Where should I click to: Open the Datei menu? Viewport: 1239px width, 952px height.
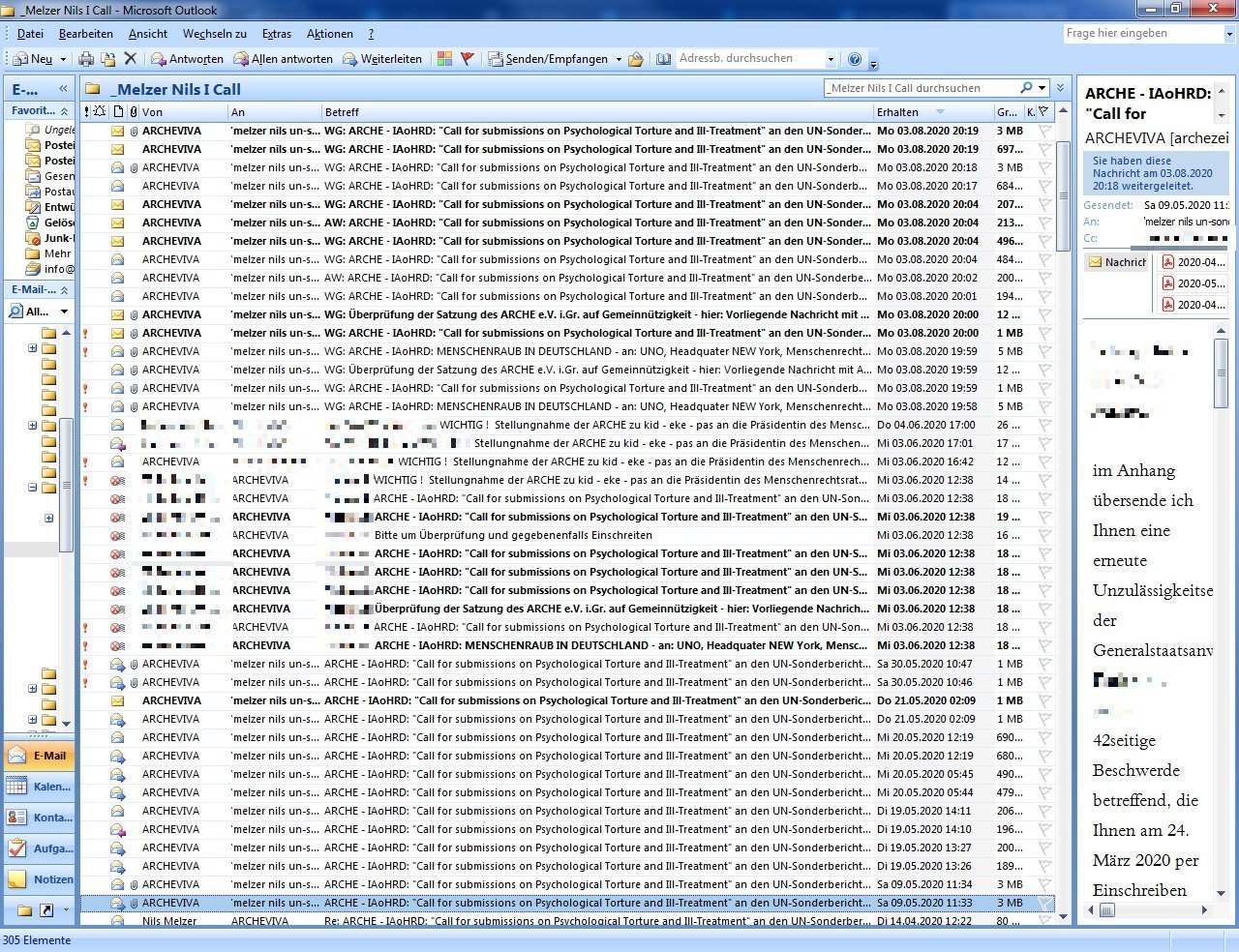30,33
